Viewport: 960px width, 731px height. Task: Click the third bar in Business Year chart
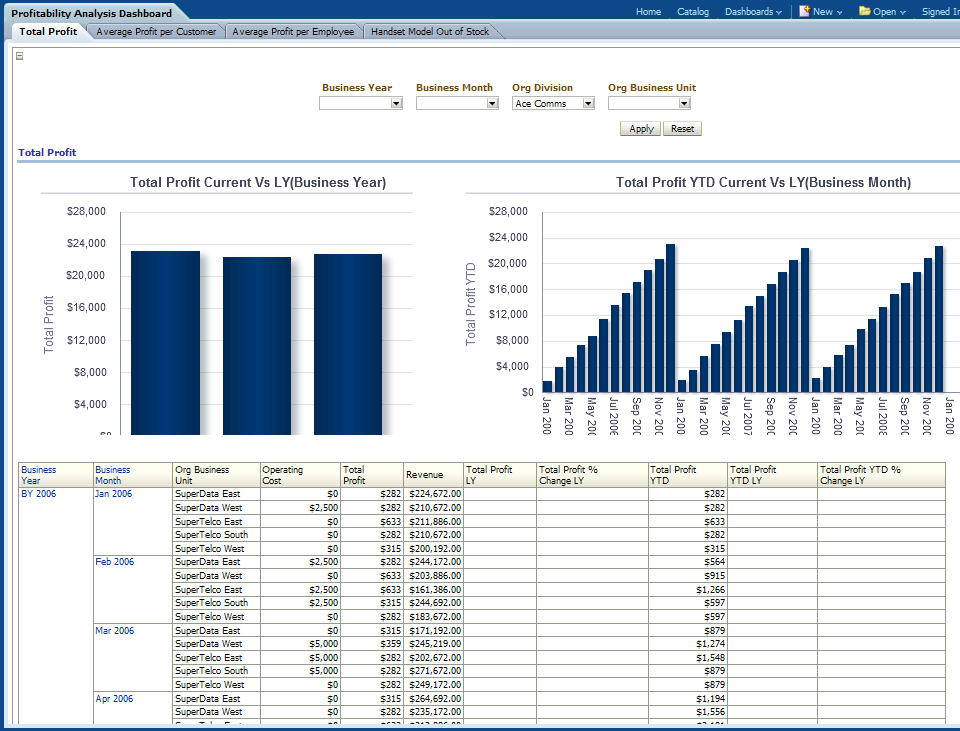tap(348, 344)
